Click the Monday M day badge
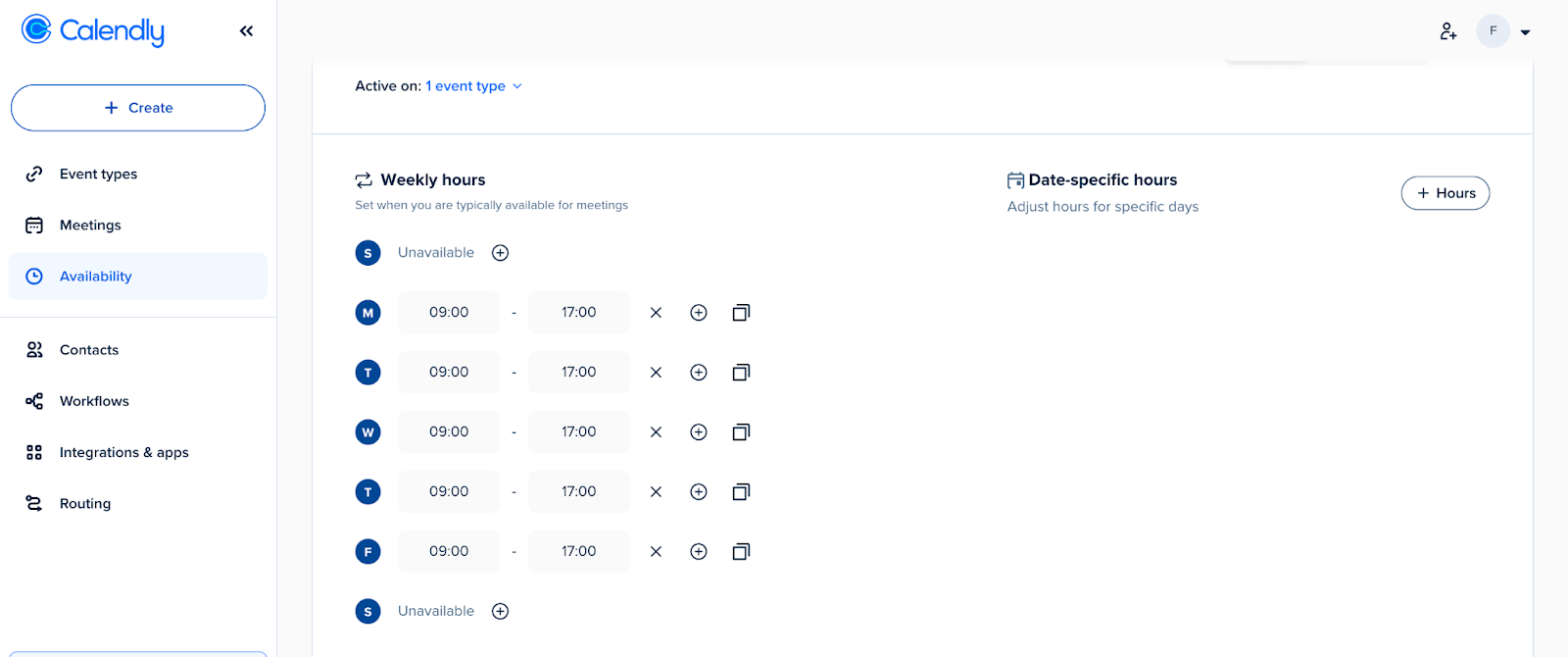Viewport: 1568px width, 657px height. click(367, 313)
